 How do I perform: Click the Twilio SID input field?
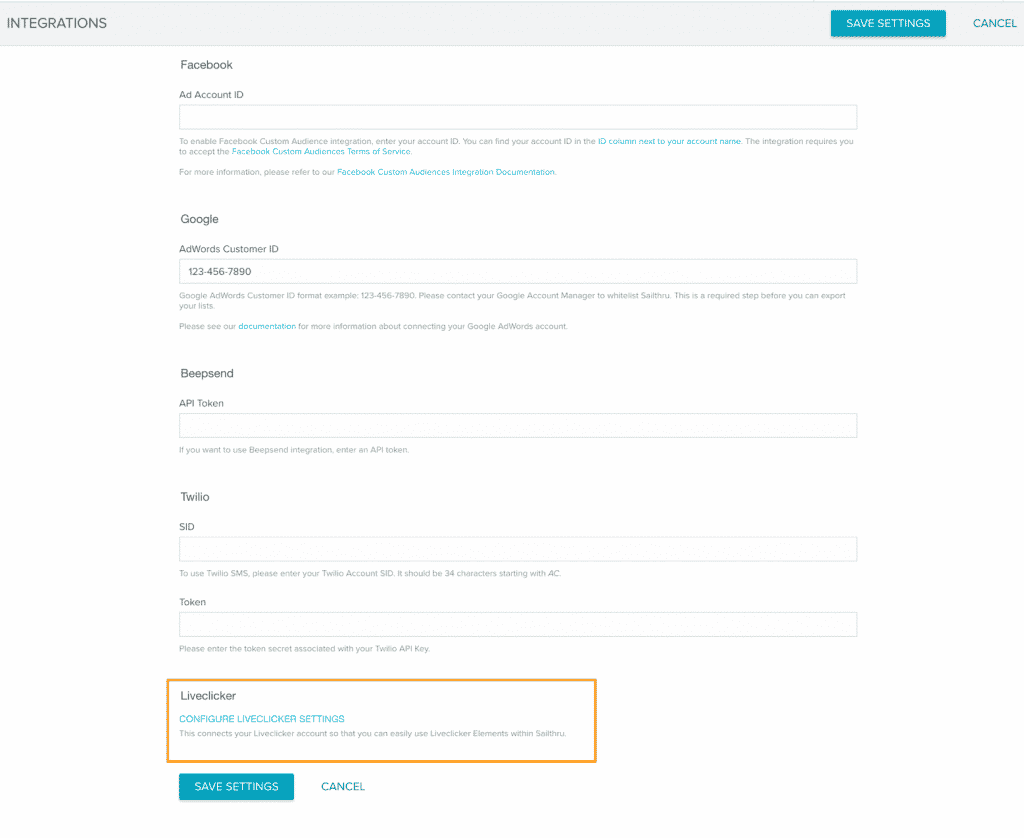click(x=517, y=548)
